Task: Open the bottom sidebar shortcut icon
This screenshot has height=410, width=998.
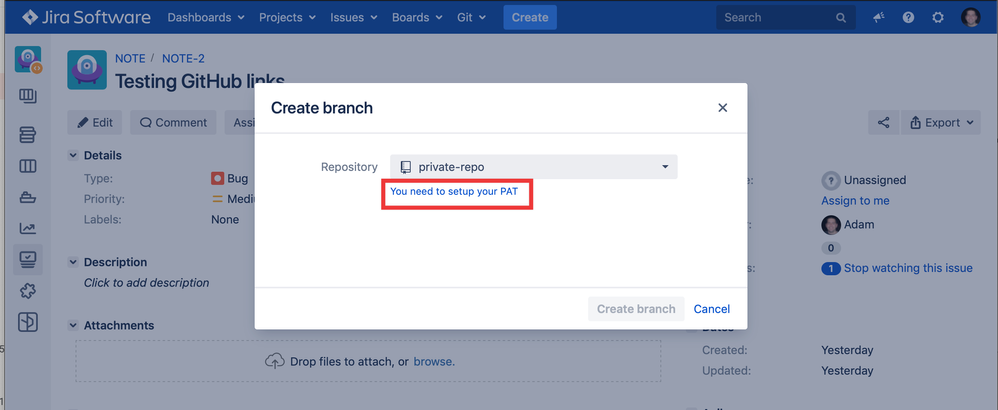Action: click(27, 323)
